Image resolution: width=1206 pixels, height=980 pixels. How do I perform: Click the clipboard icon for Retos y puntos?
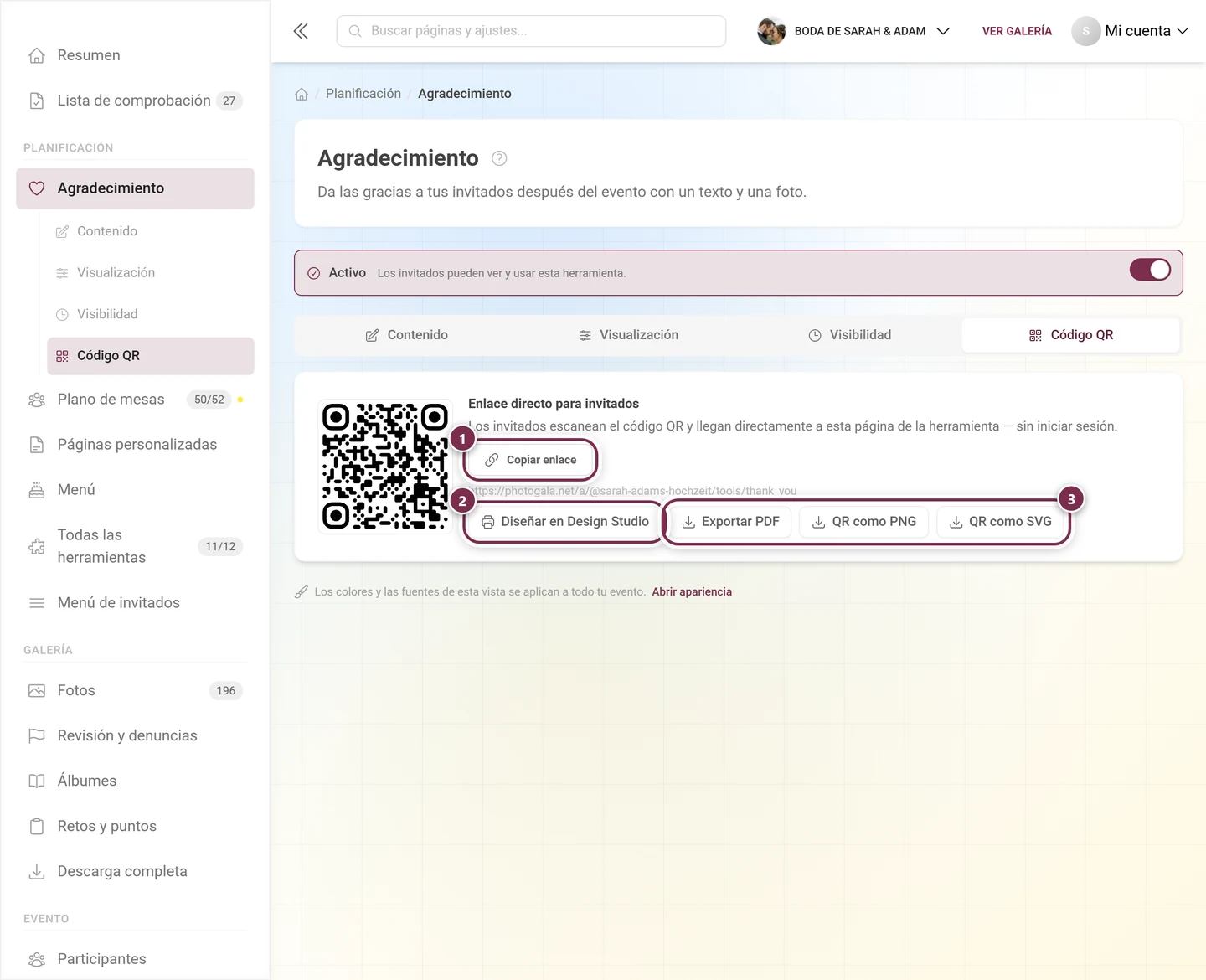coord(37,826)
